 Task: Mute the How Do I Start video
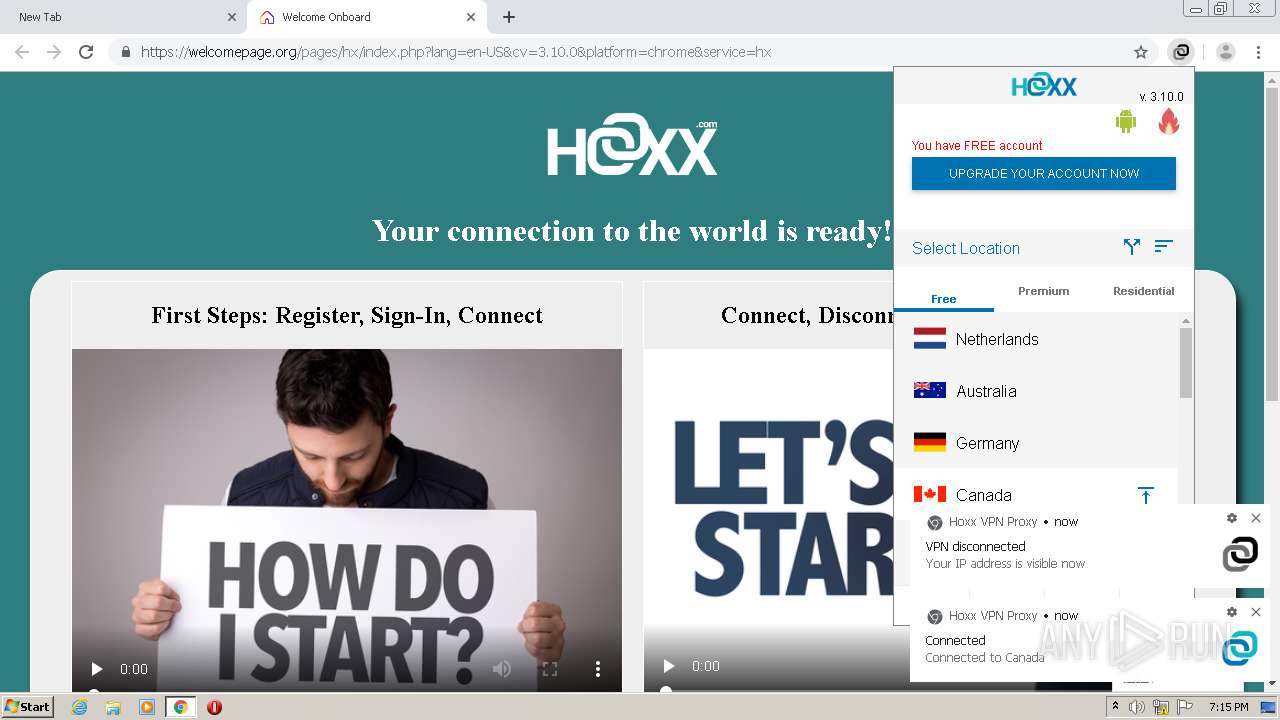pos(502,669)
